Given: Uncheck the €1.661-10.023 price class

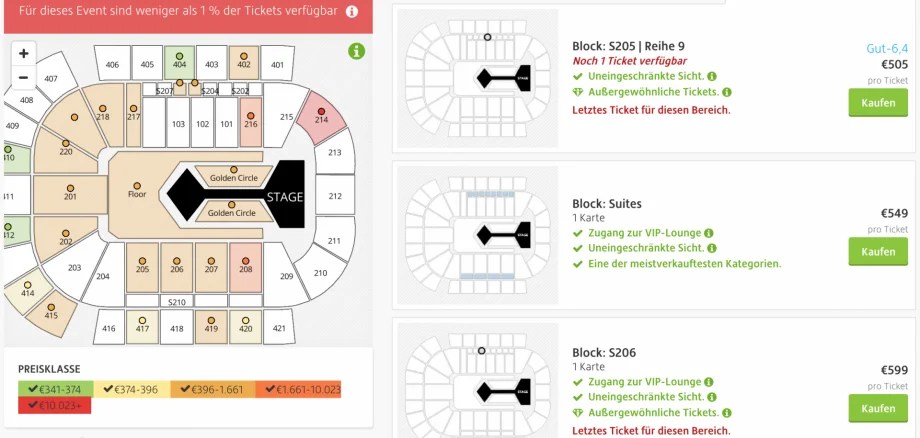Looking at the screenshot, I should click(298, 389).
